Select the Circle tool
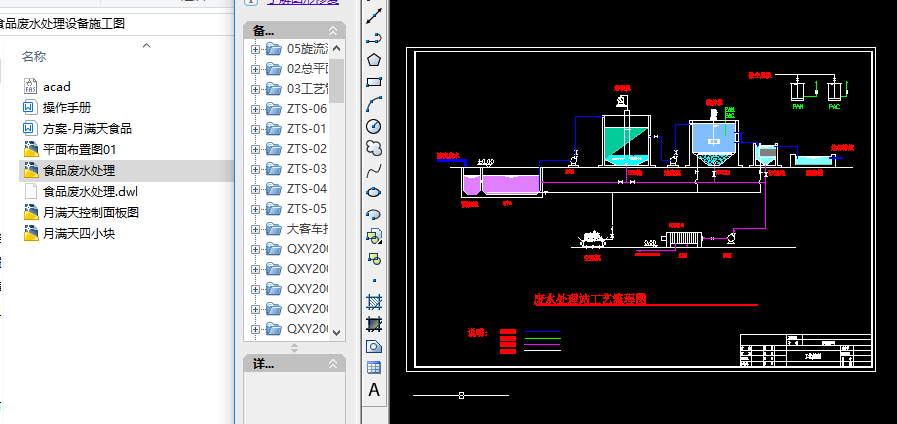This screenshot has height=424, width=897. point(374,126)
